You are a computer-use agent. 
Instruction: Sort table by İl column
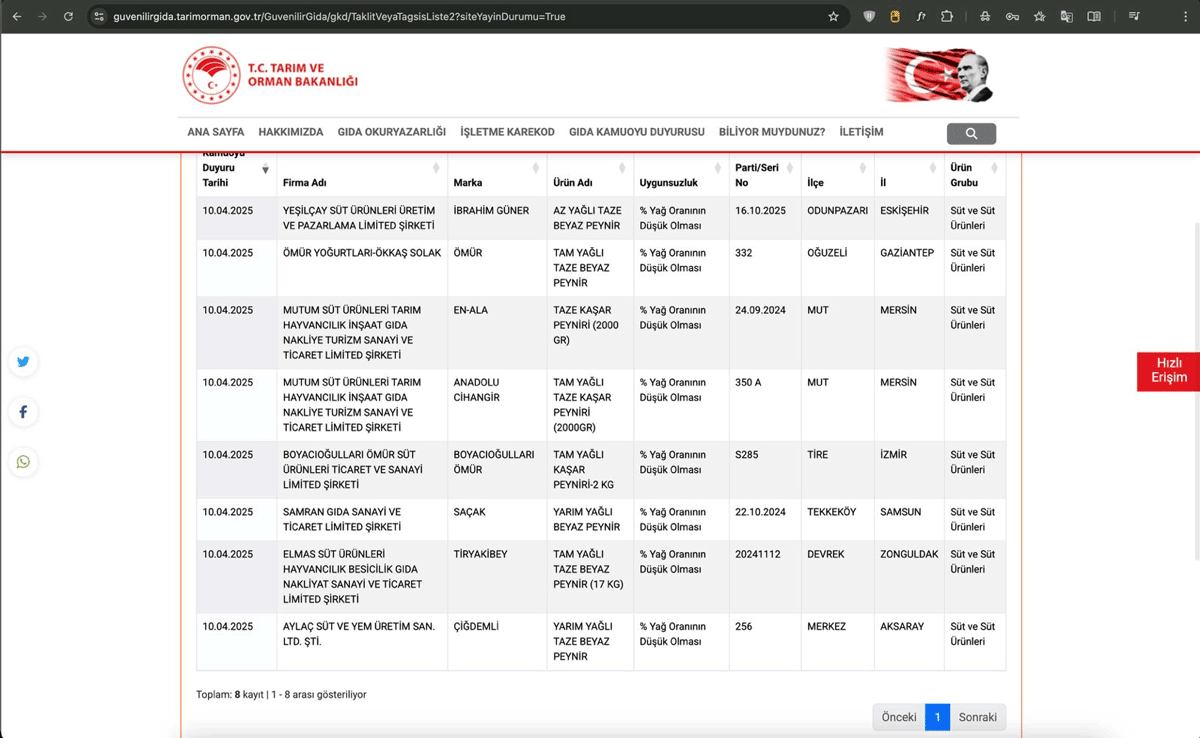909,175
